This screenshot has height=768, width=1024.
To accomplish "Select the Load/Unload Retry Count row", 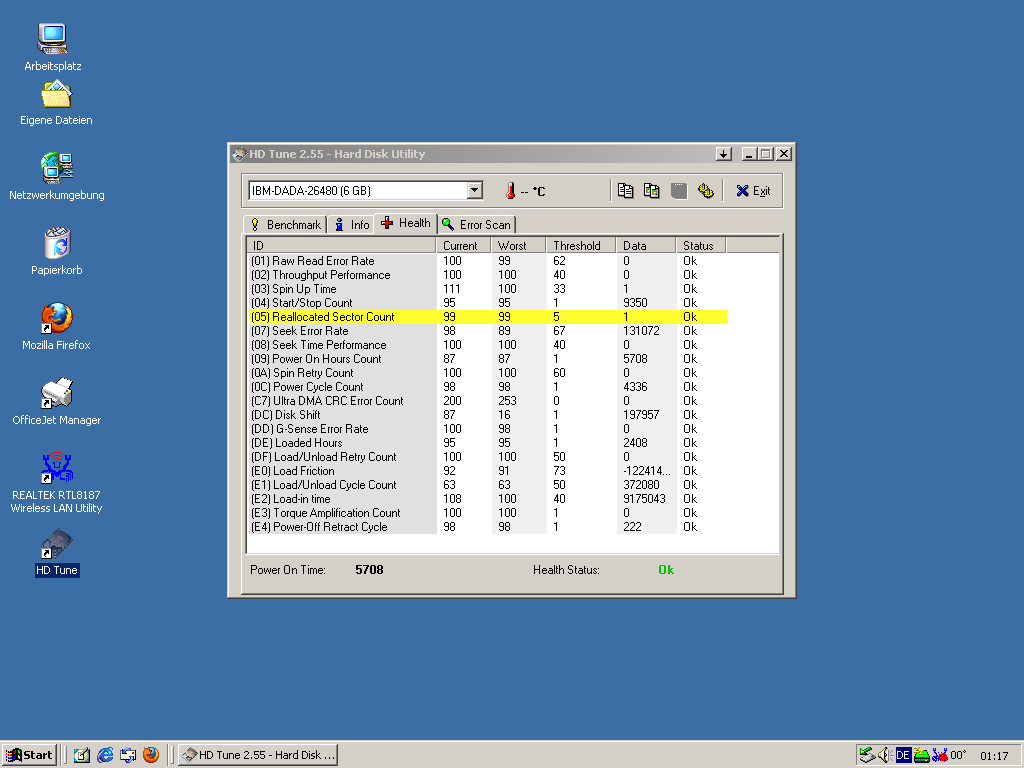I will pos(487,457).
